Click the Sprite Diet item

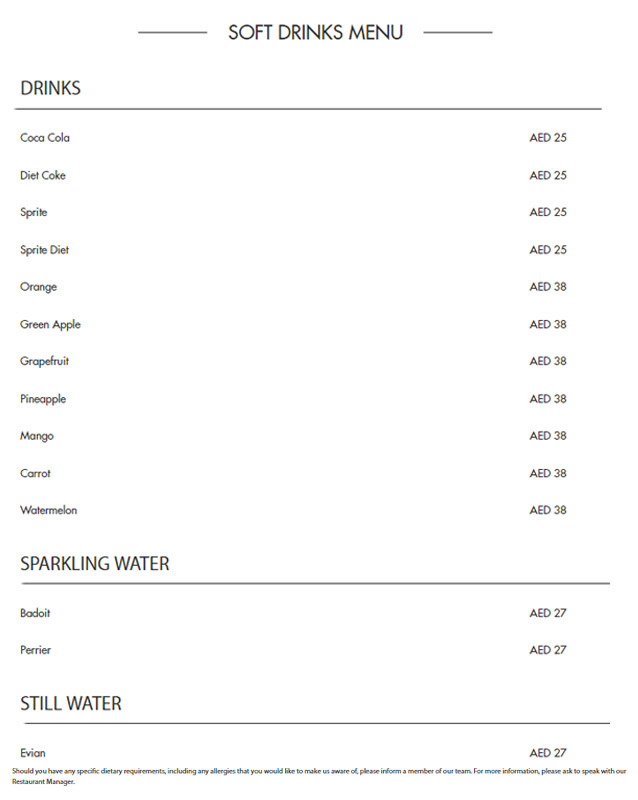click(x=45, y=250)
